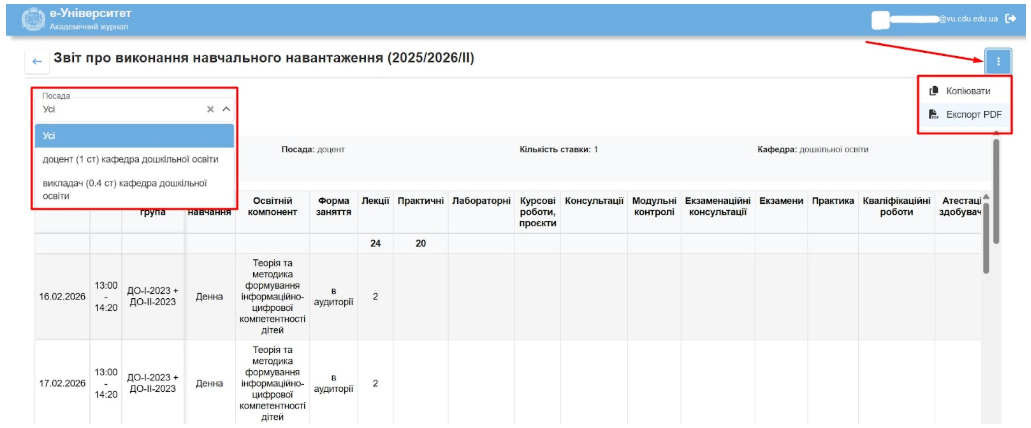The width and height of the screenshot is (1031, 428).
Task: Click the logout icon next to the email
Action: (x=1011, y=18)
